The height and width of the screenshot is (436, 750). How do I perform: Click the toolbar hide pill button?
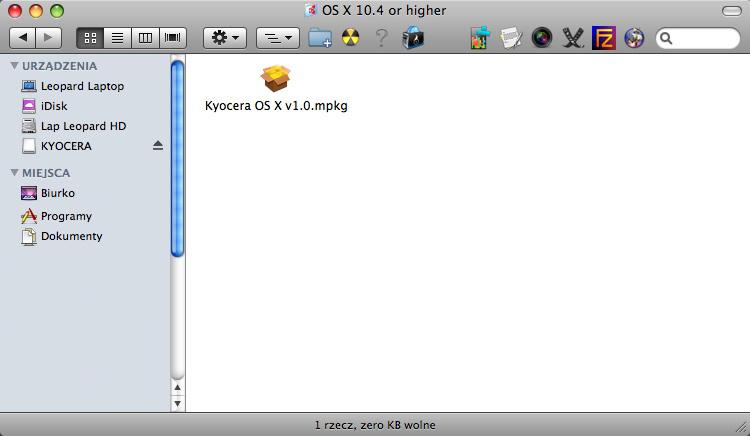(x=731, y=11)
